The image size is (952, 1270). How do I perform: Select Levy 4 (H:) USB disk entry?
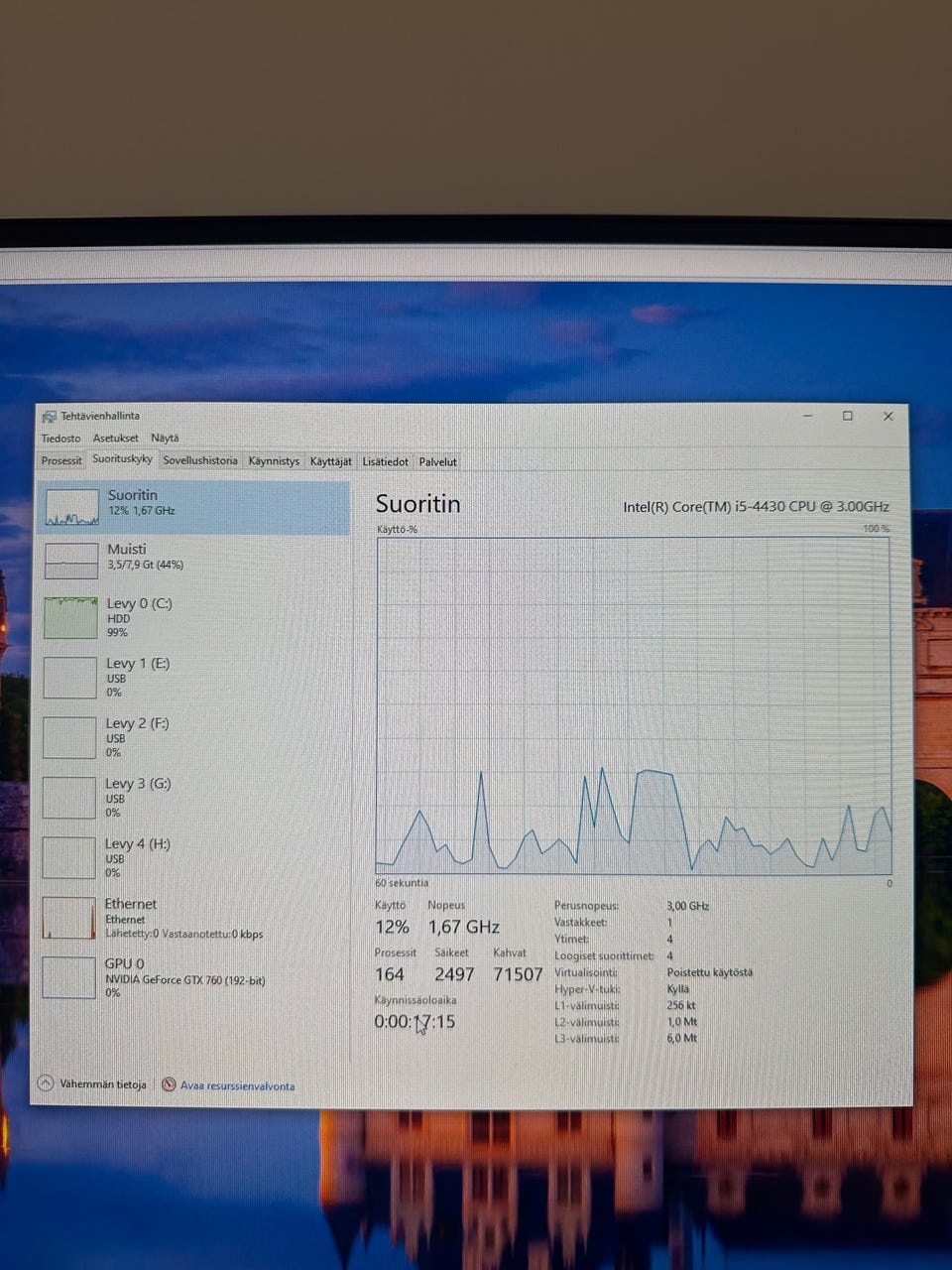tap(194, 857)
